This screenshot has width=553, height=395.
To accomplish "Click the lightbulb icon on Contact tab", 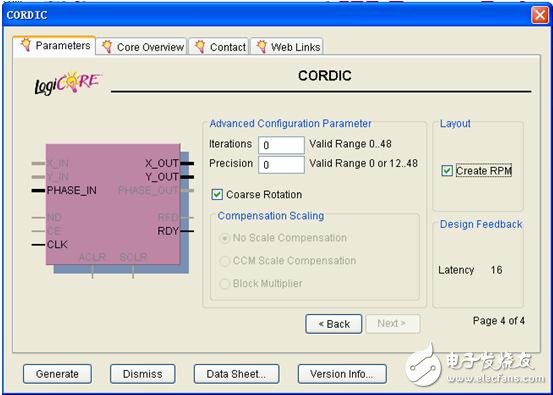I will tap(200, 47).
